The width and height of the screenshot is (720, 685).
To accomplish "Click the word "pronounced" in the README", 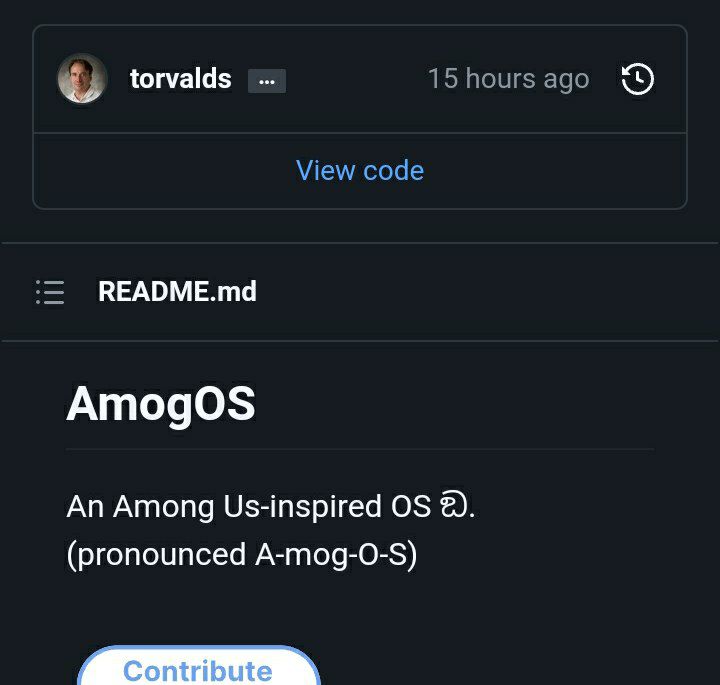I will 160,554.
